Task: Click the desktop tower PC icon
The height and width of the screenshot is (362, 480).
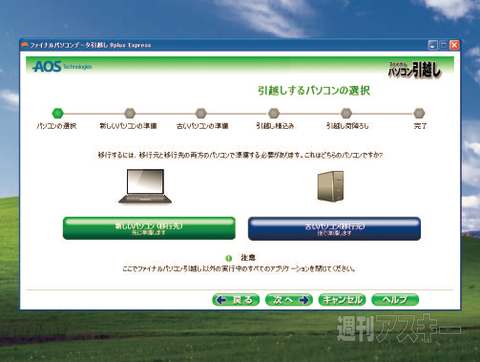Action: [x=330, y=186]
